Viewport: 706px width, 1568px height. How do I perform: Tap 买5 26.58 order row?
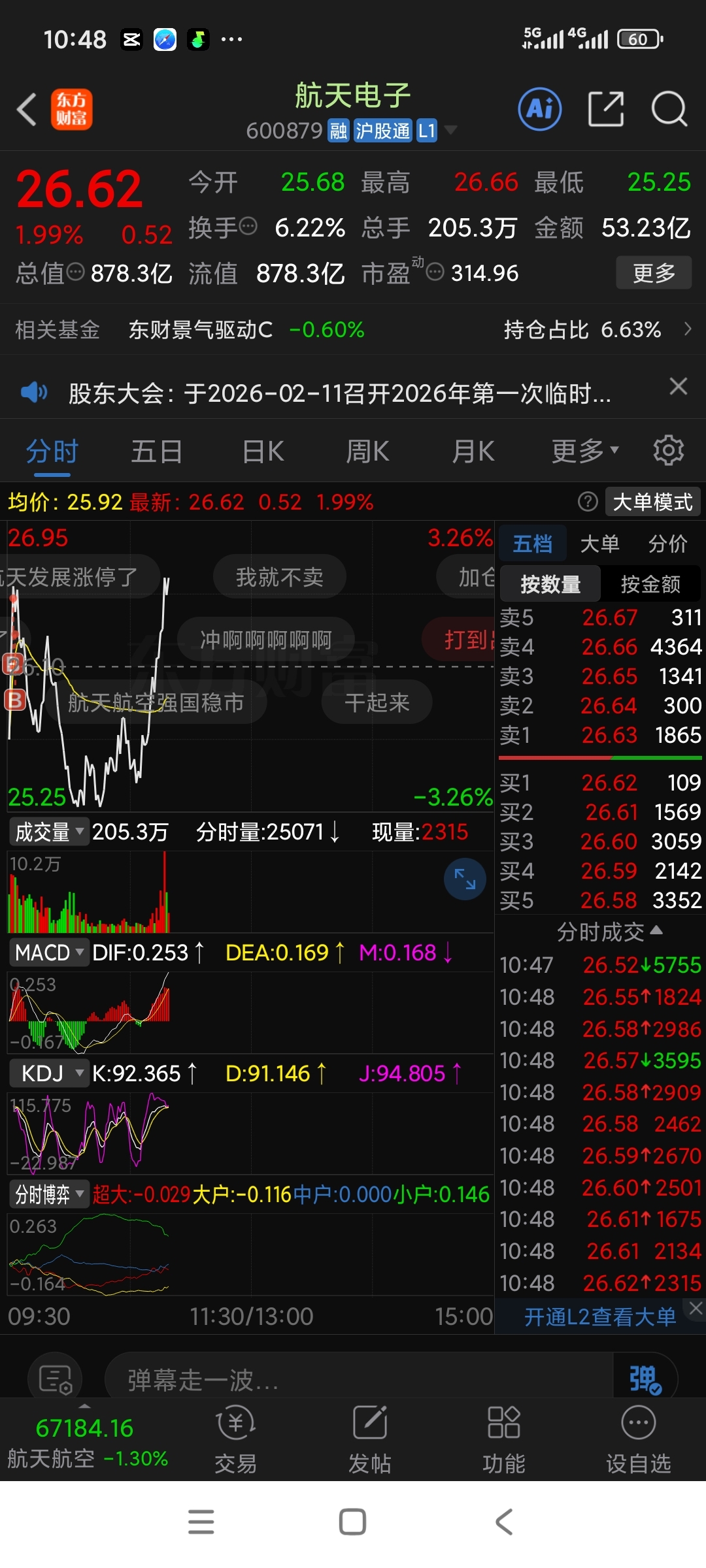pos(600,900)
